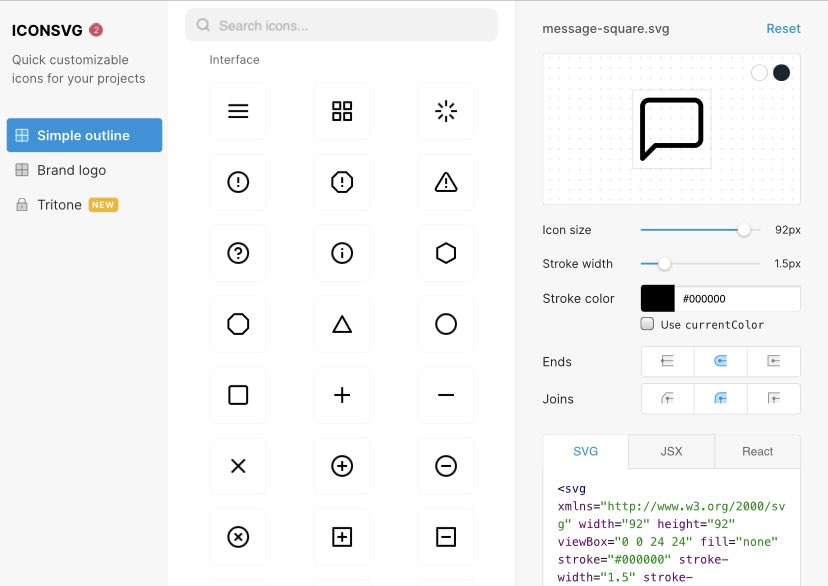
Task: Select the alert triangle warning icon
Action: tap(446, 182)
